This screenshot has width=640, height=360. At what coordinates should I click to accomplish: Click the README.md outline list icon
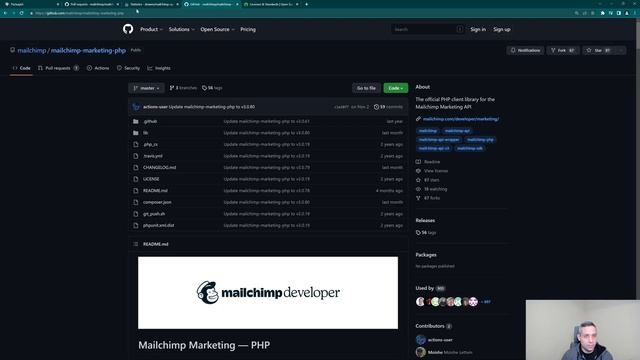(136, 244)
